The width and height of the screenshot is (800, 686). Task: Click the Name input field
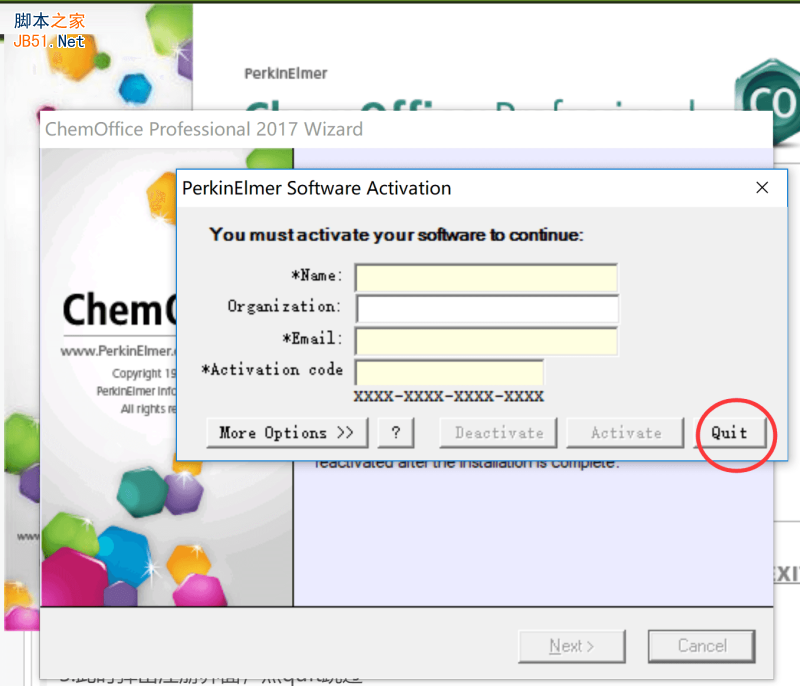click(486, 278)
